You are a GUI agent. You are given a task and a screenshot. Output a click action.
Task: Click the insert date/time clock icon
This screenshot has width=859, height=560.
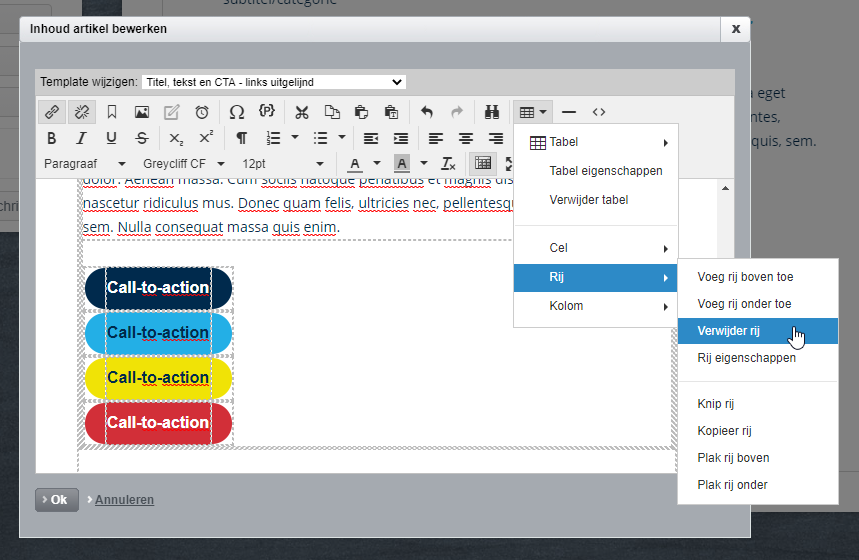[202, 112]
